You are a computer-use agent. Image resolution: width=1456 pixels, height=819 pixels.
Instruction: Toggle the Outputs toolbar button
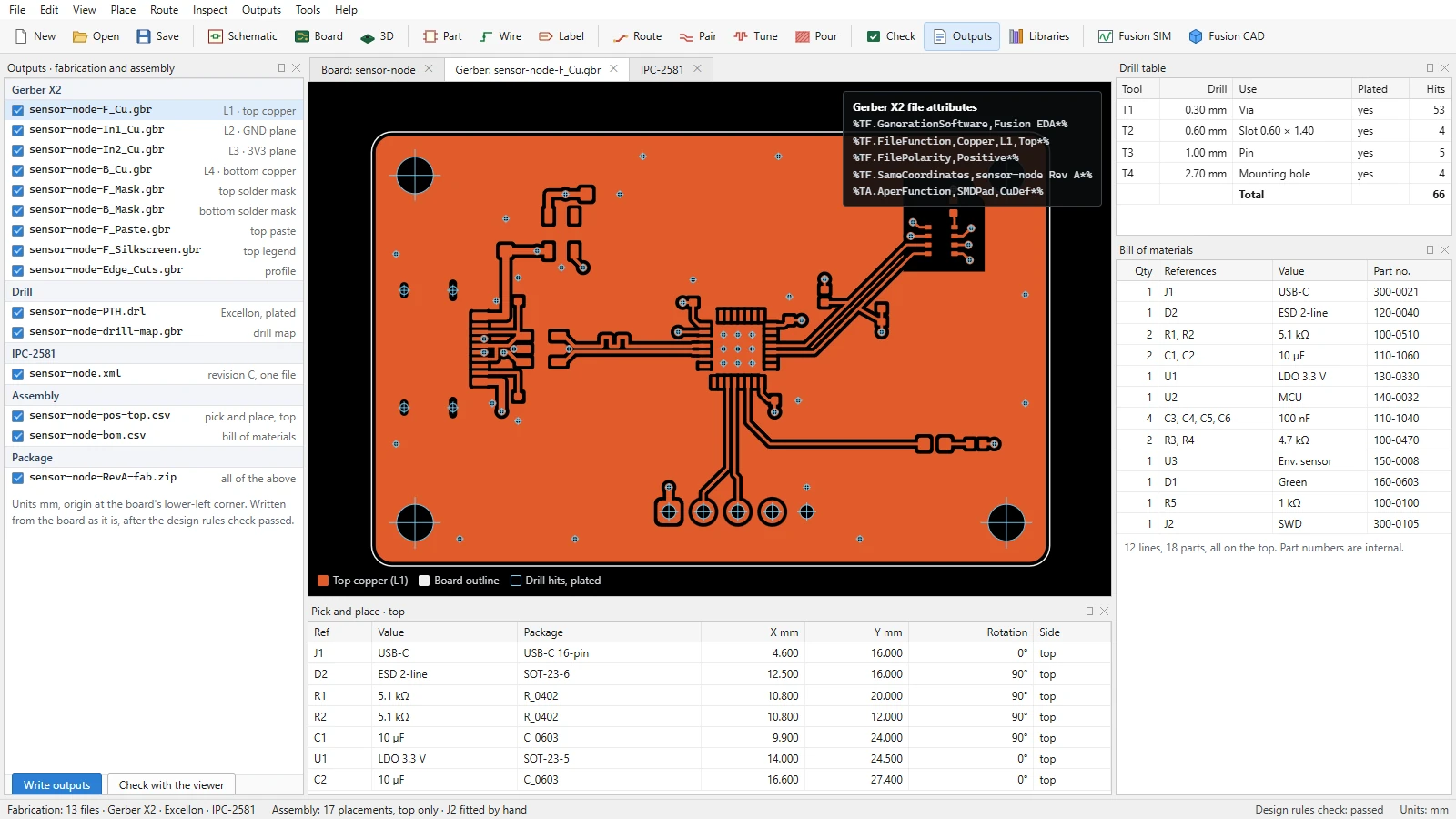962,36
